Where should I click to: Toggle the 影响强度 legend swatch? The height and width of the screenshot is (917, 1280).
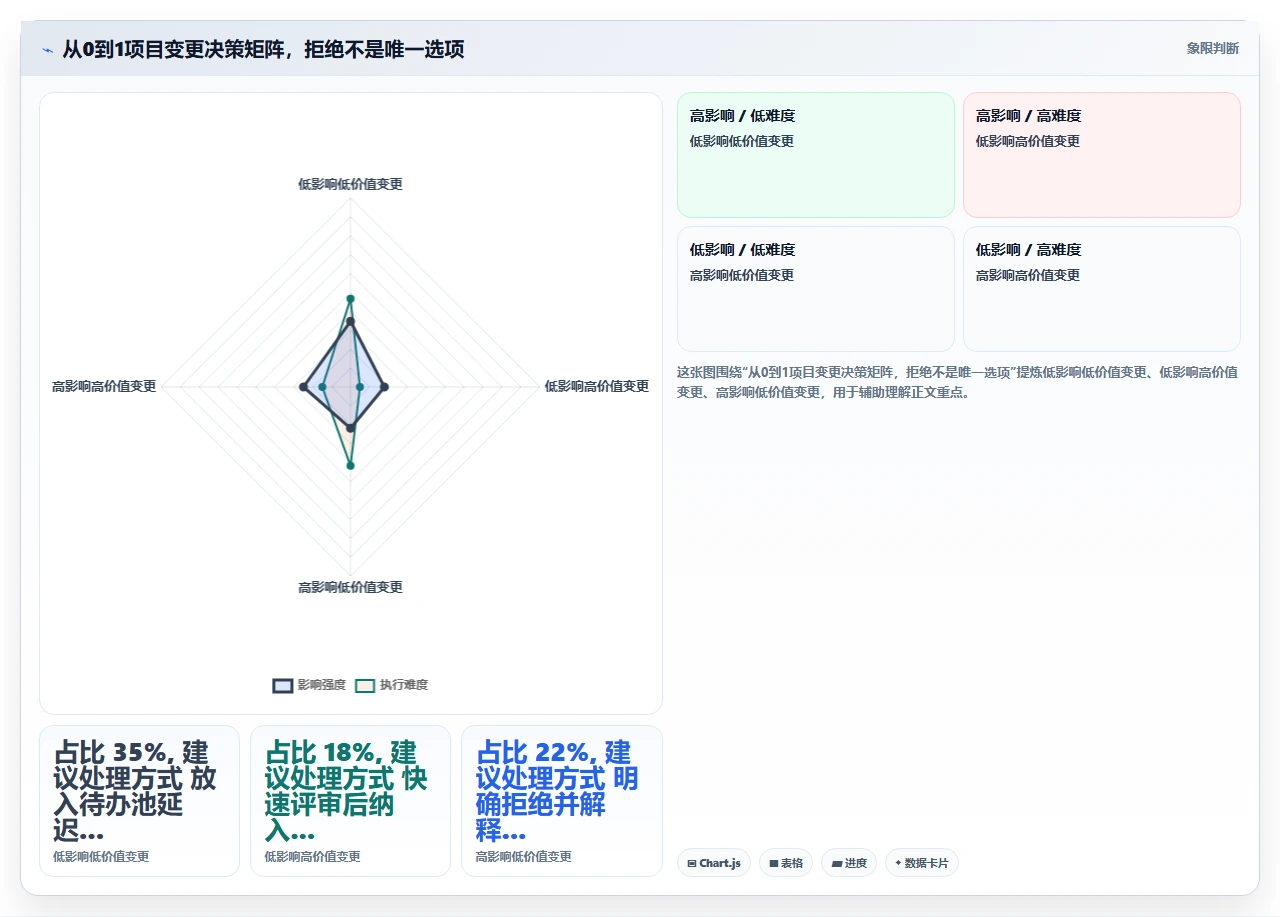(x=283, y=685)
